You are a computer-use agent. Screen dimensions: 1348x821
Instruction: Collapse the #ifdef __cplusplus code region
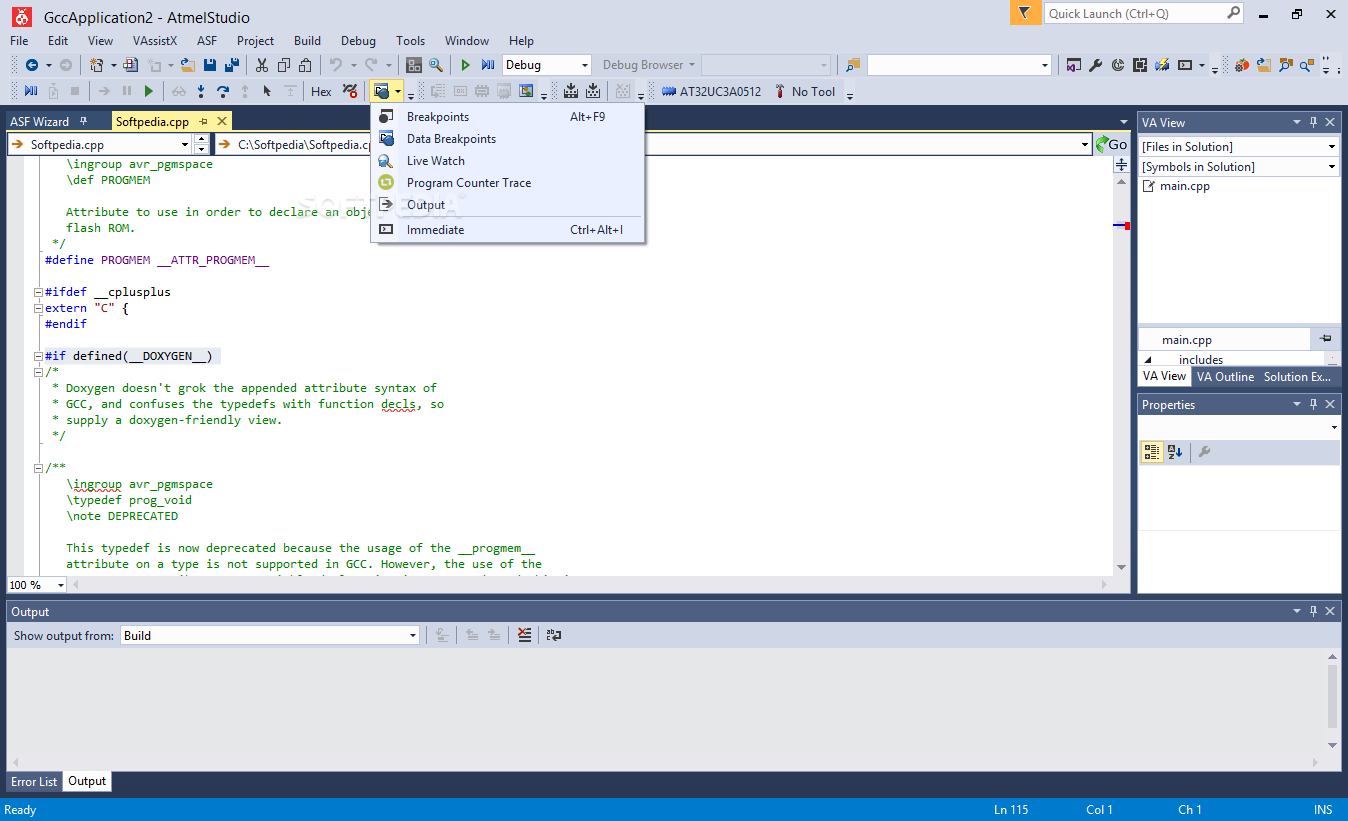click(x=38, y=292)
